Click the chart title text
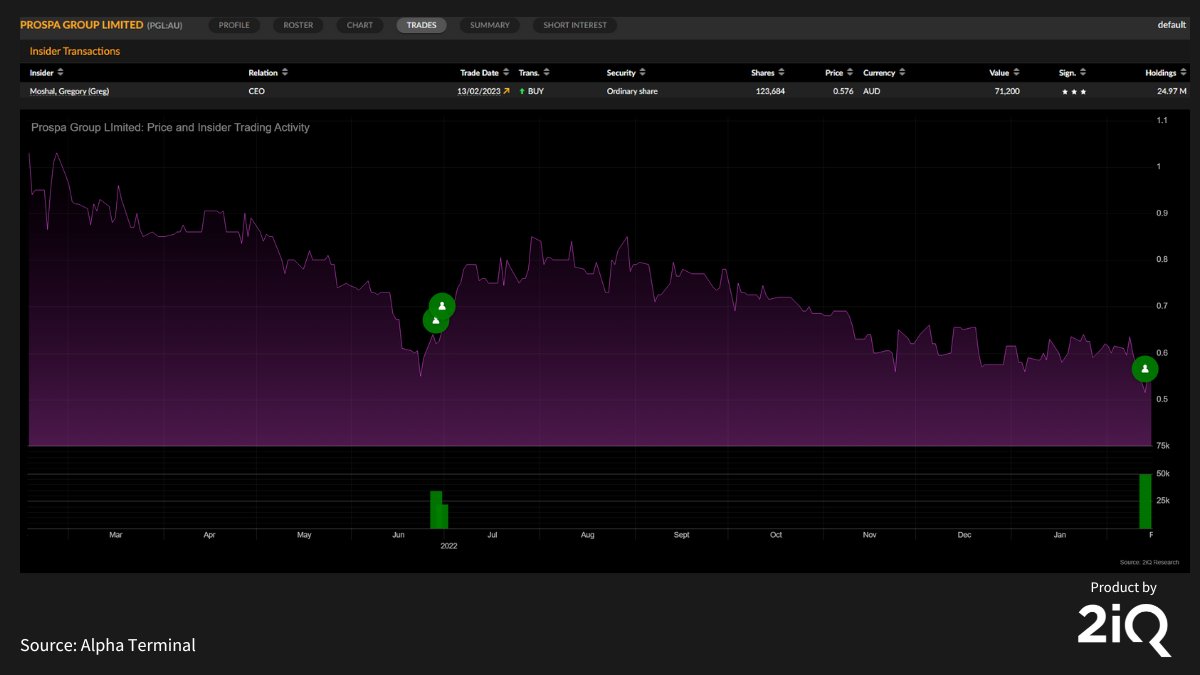Screen dimensions: 1200x675 point(170,128)
